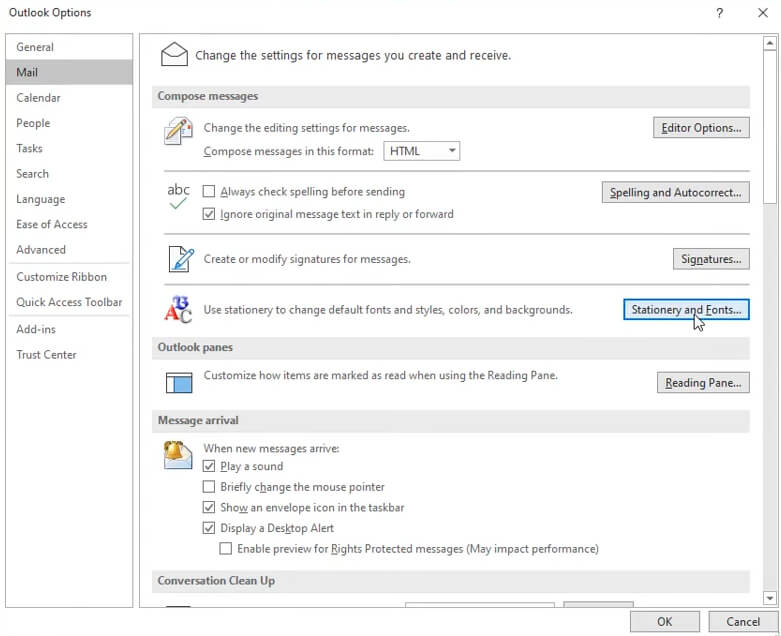Open Help with the question mark icon
Image resolution: width=781 pixels, height=636 pixels.
[x=719, y=13]
